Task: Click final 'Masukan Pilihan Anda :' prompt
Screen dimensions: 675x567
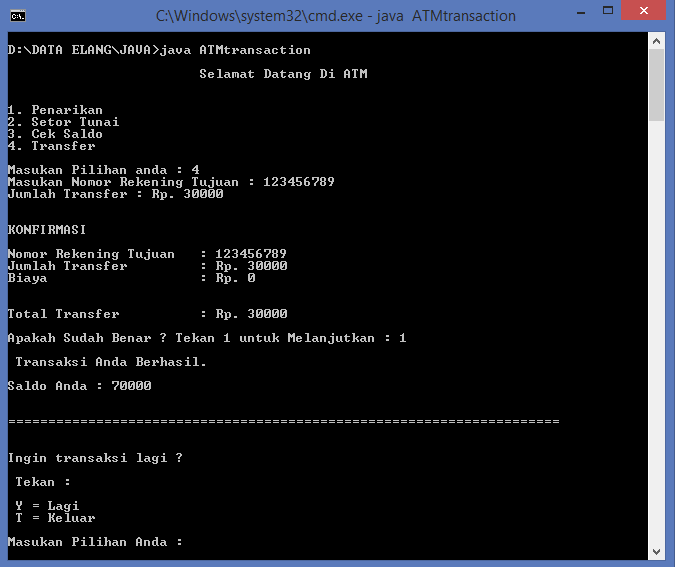Action: pyautogui.click(x=95, y=542)
